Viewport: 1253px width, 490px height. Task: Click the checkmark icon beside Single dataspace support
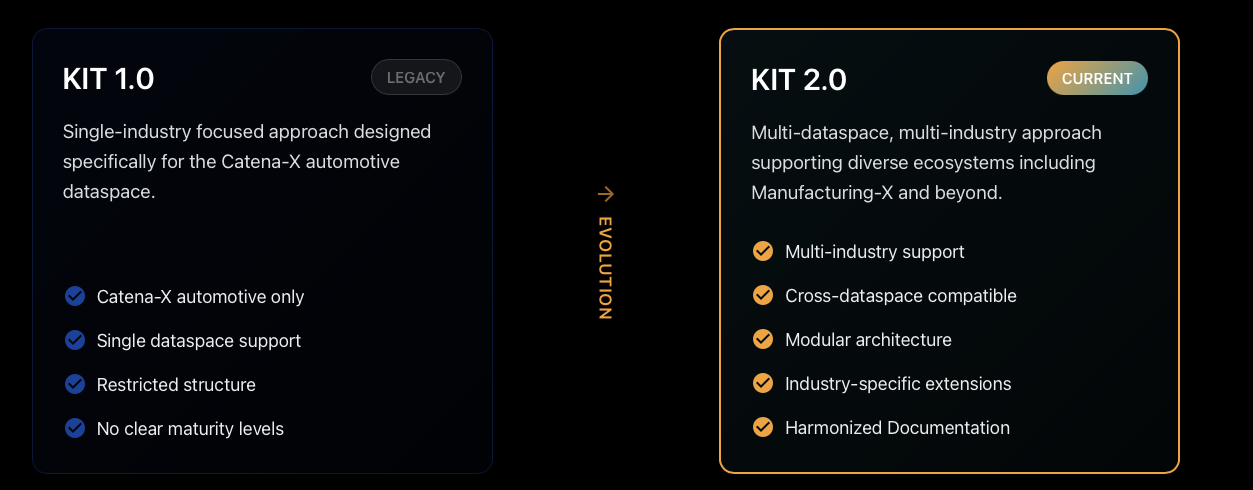tap(75, 340)
